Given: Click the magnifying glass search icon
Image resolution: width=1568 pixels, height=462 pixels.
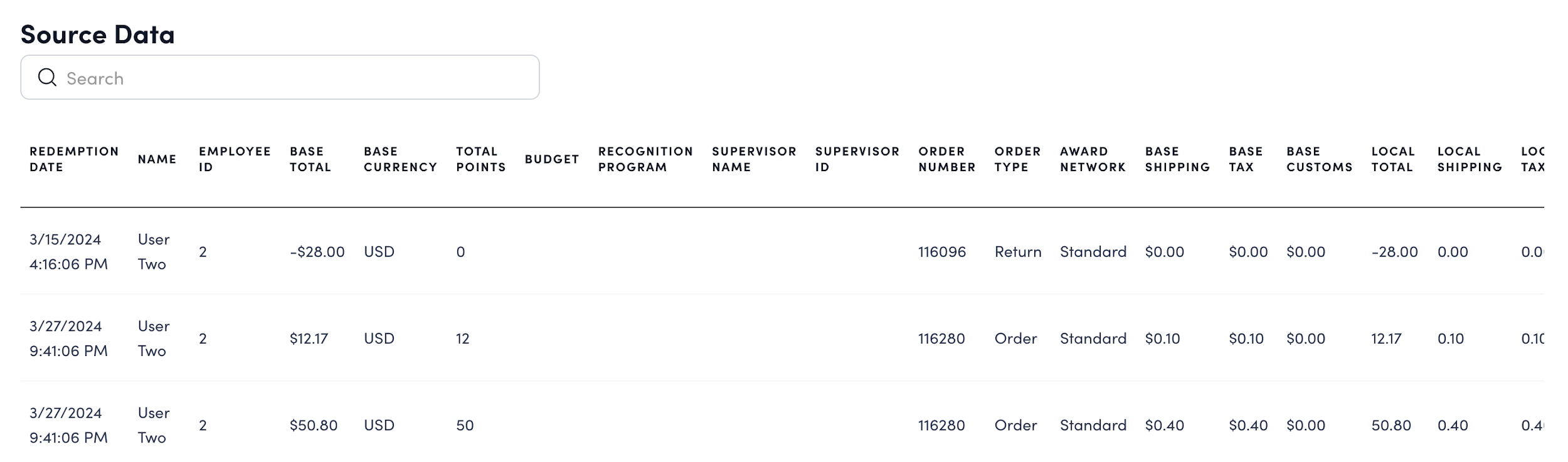Looking at the screenshot, I should (47, 78).
